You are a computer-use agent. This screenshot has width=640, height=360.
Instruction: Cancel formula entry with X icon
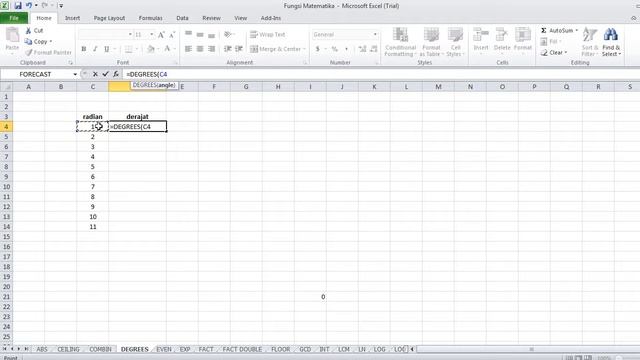click(x=95, y=74)
